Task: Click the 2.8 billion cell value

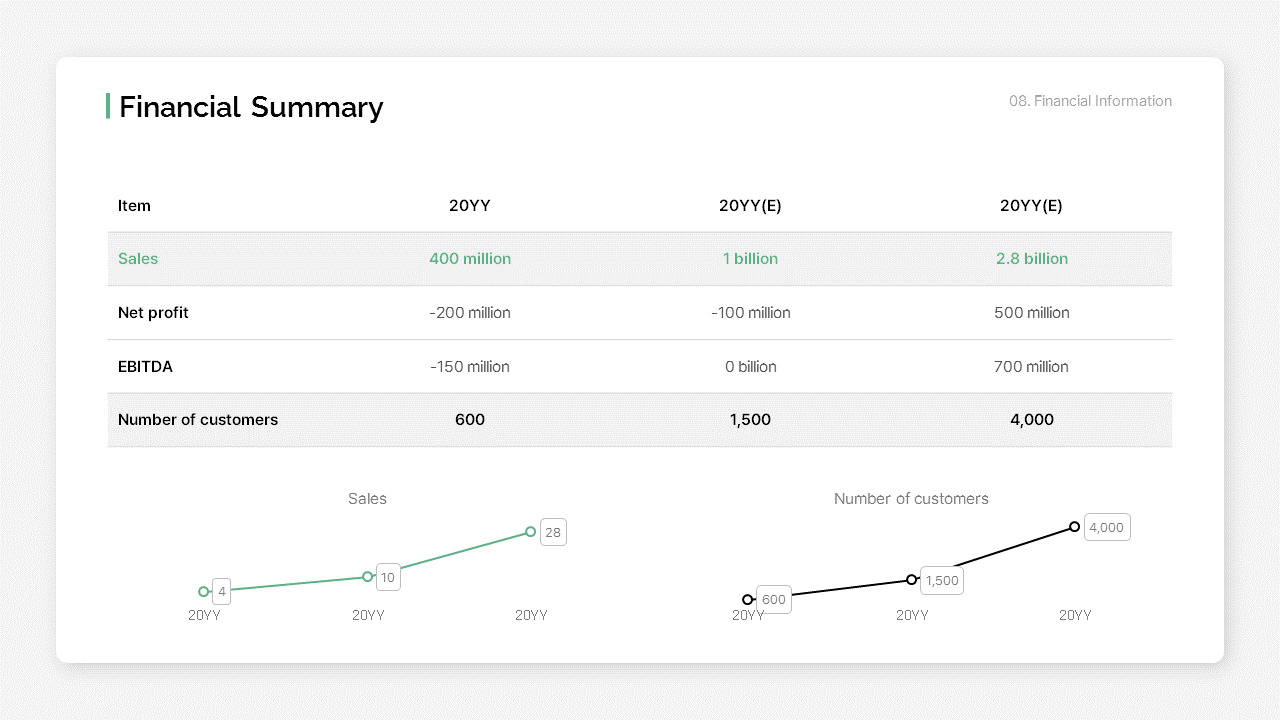Action: coord(1031,258)
